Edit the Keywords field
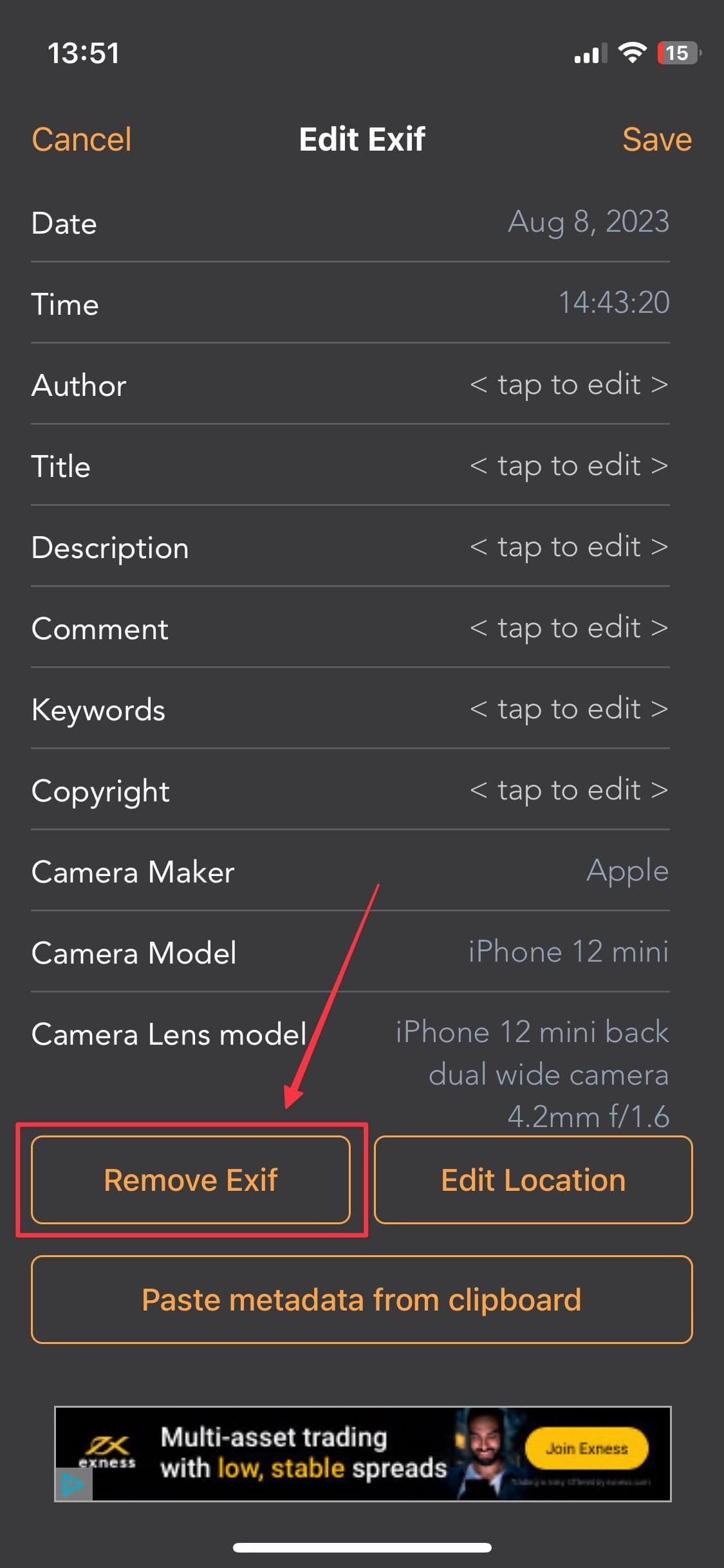Image resolution: width=724 pixels, height=1568 pixels. pos(569,709)
